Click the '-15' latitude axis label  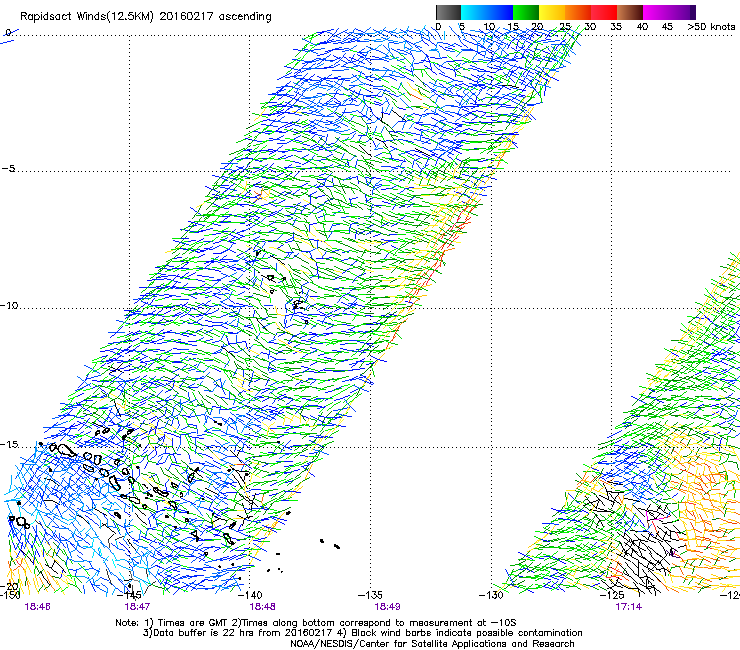coord(9,445)
